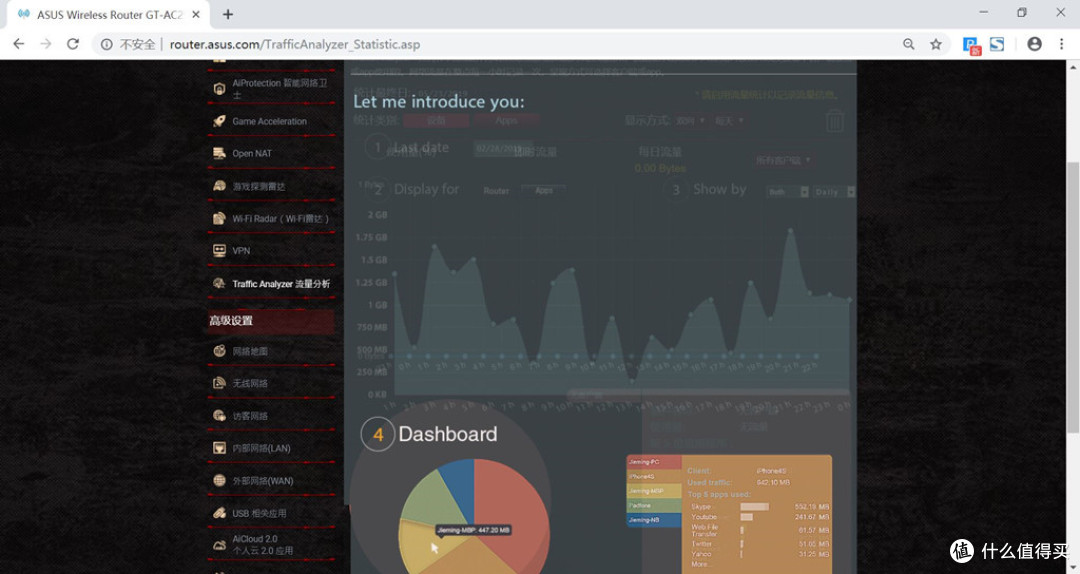Click the site info icon next to 不安全
Viewport: 1080px width, 574px height.
(x=107, y=44)
